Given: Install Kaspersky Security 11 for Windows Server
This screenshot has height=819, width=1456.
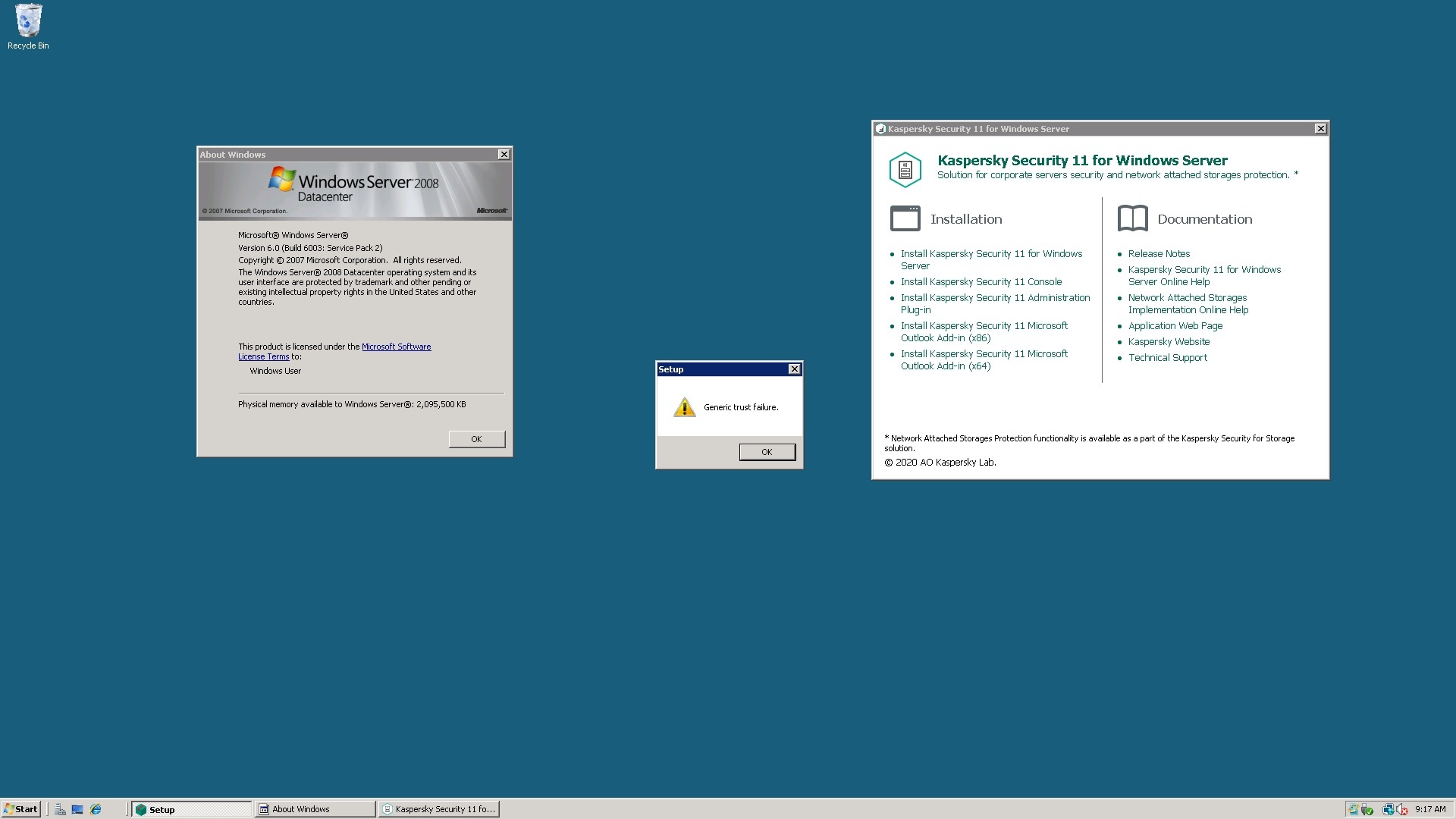Looking at the screenshot, I should point(991,259).
